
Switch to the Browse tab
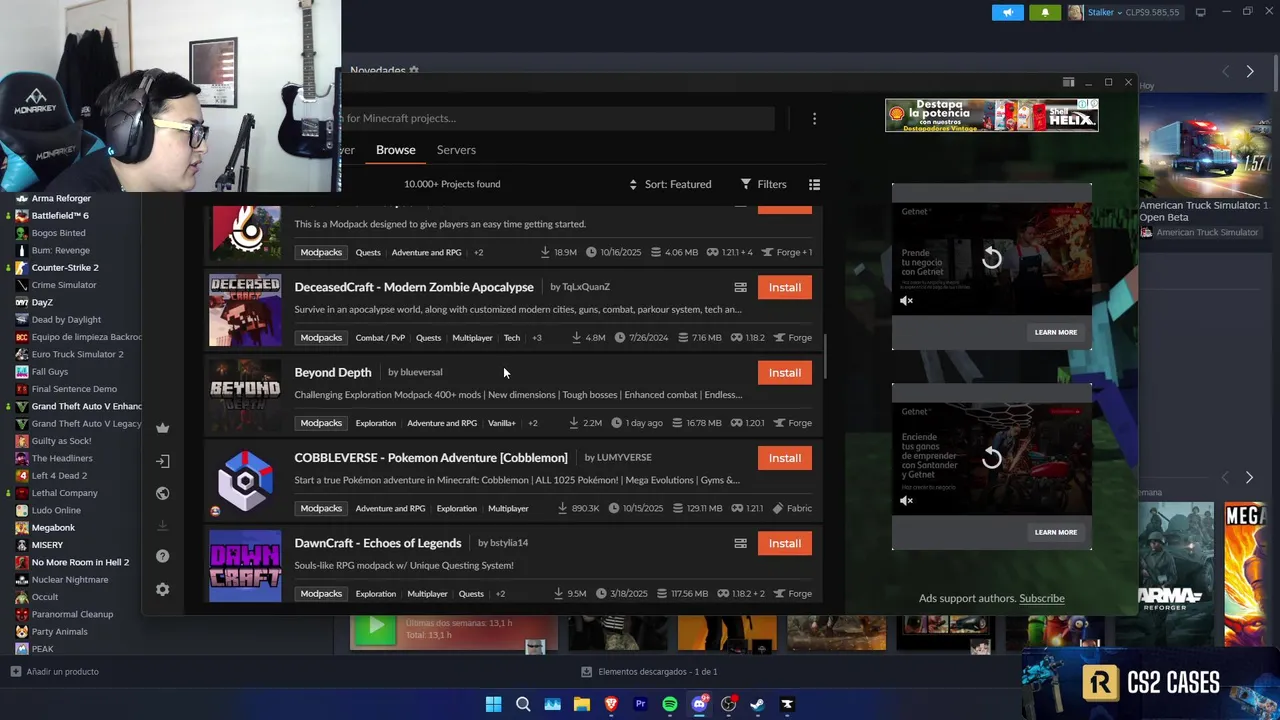pos(396,150)
